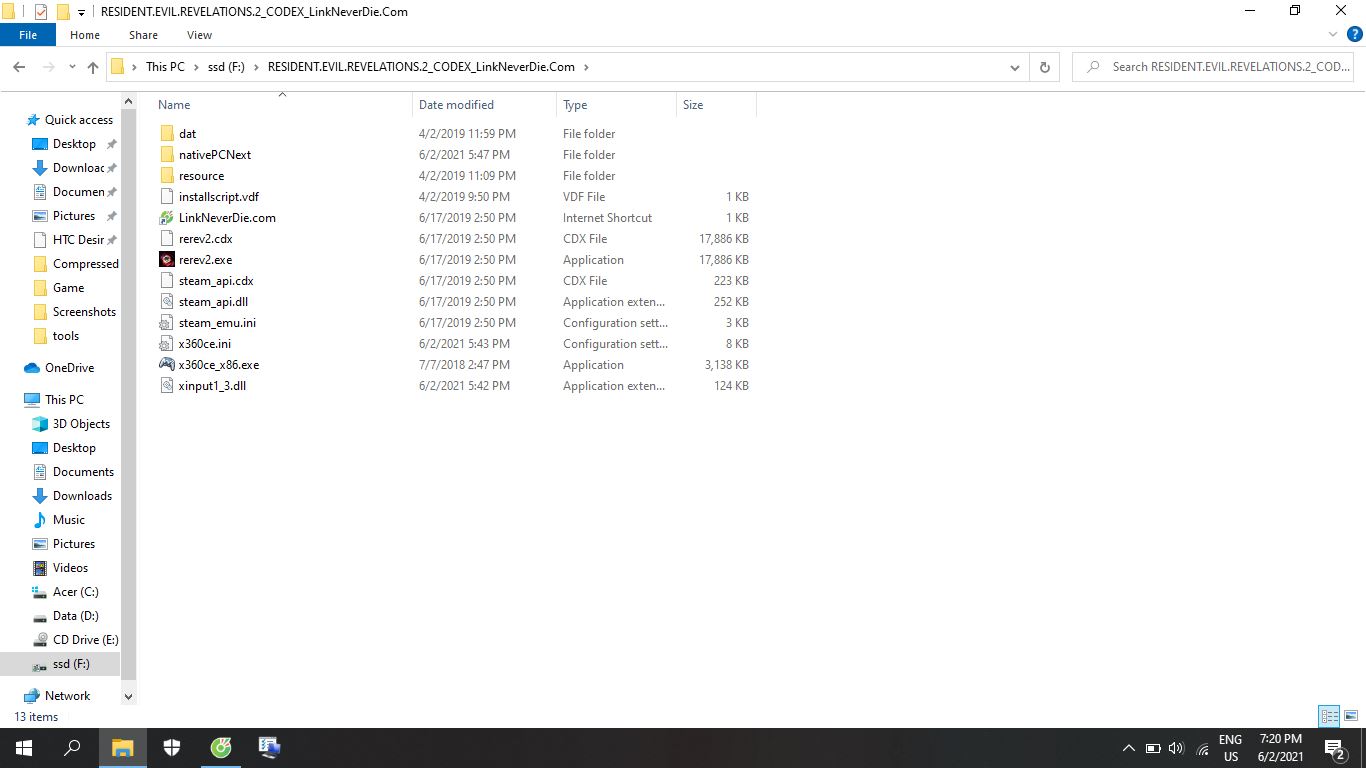
Task: Launch the Coc Coc browser from the taskbar
Action: tap(220, 747)
